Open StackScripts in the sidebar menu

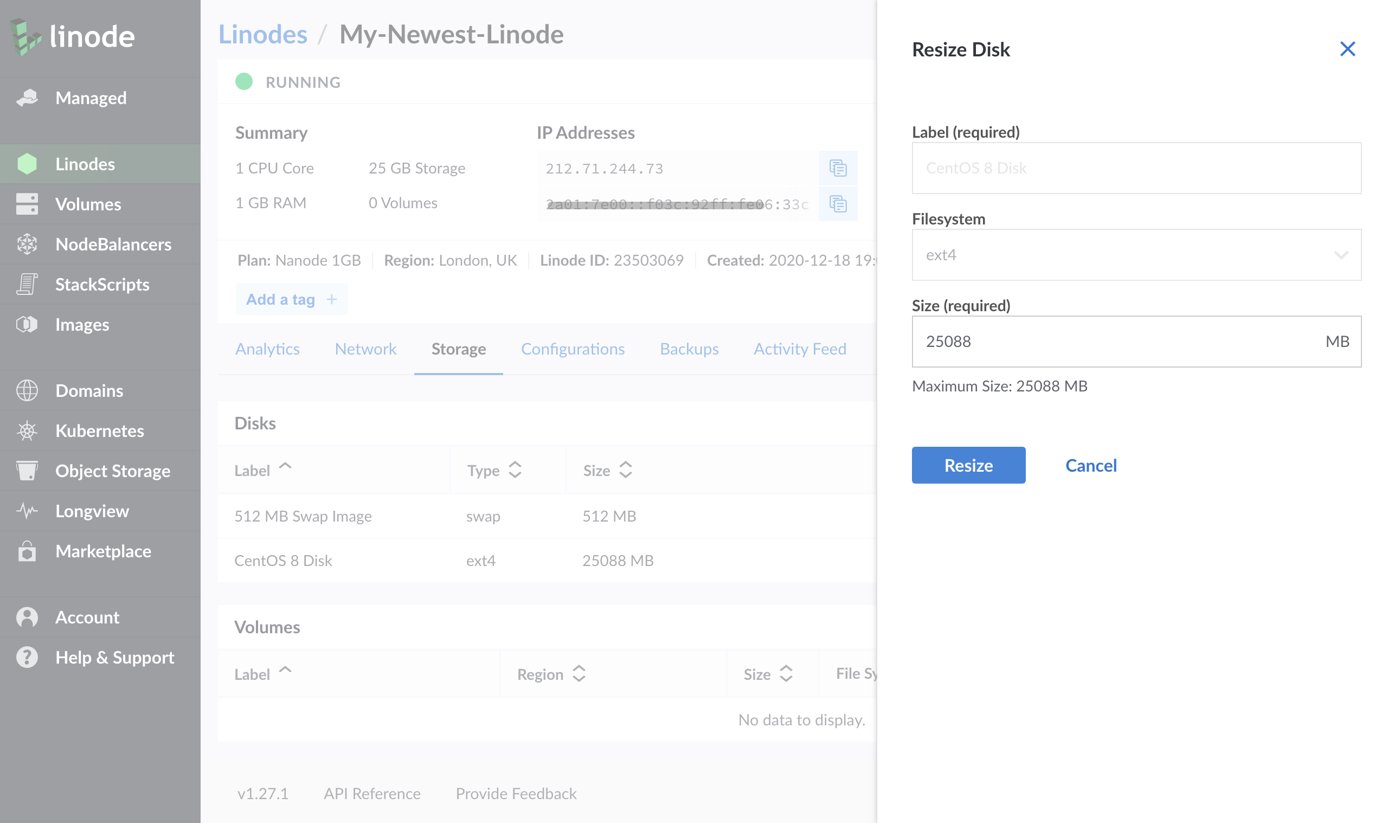(100, 284)
